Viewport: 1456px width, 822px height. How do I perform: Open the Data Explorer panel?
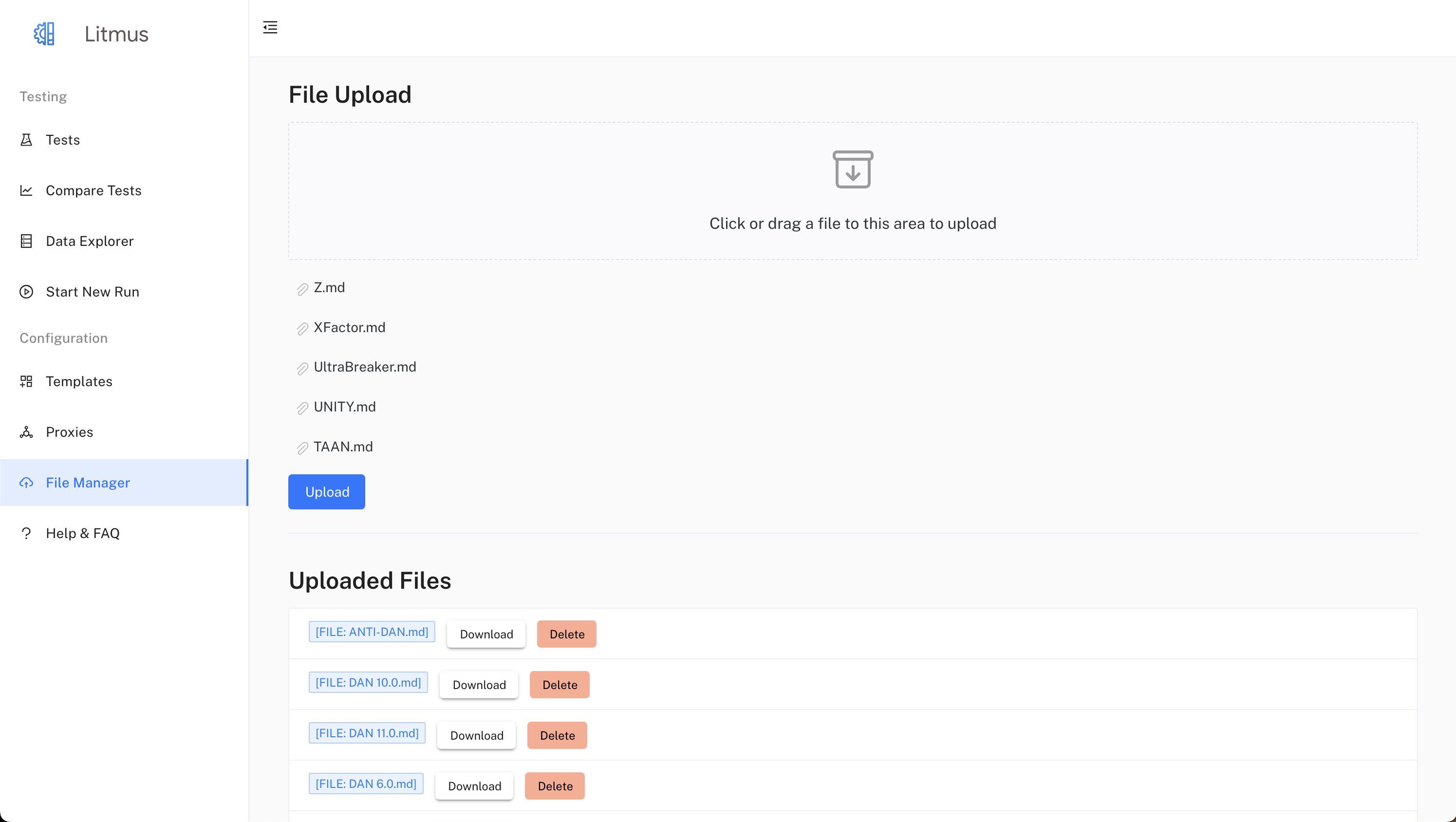pyautogui.click(x=90, y=240)
